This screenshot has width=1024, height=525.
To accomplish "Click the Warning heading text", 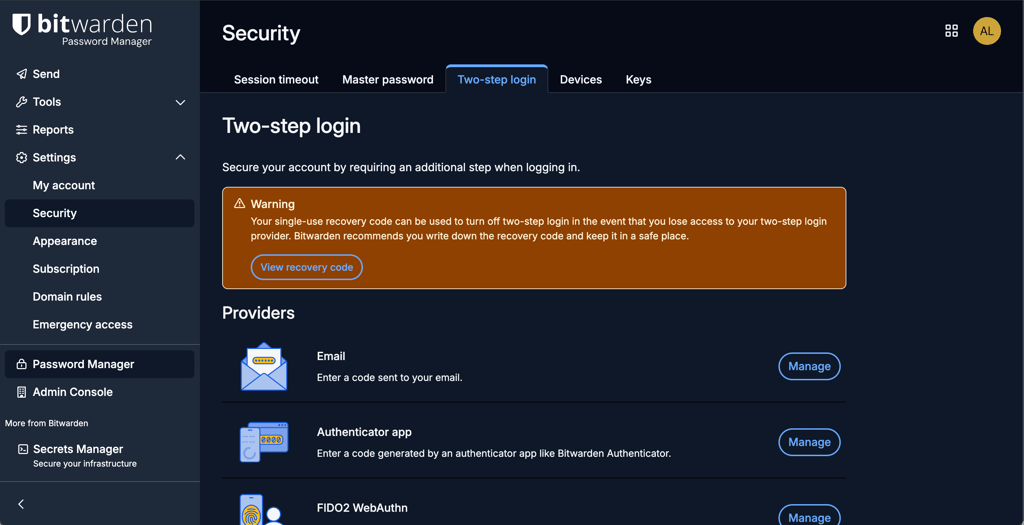I will (x=272, y=204).
